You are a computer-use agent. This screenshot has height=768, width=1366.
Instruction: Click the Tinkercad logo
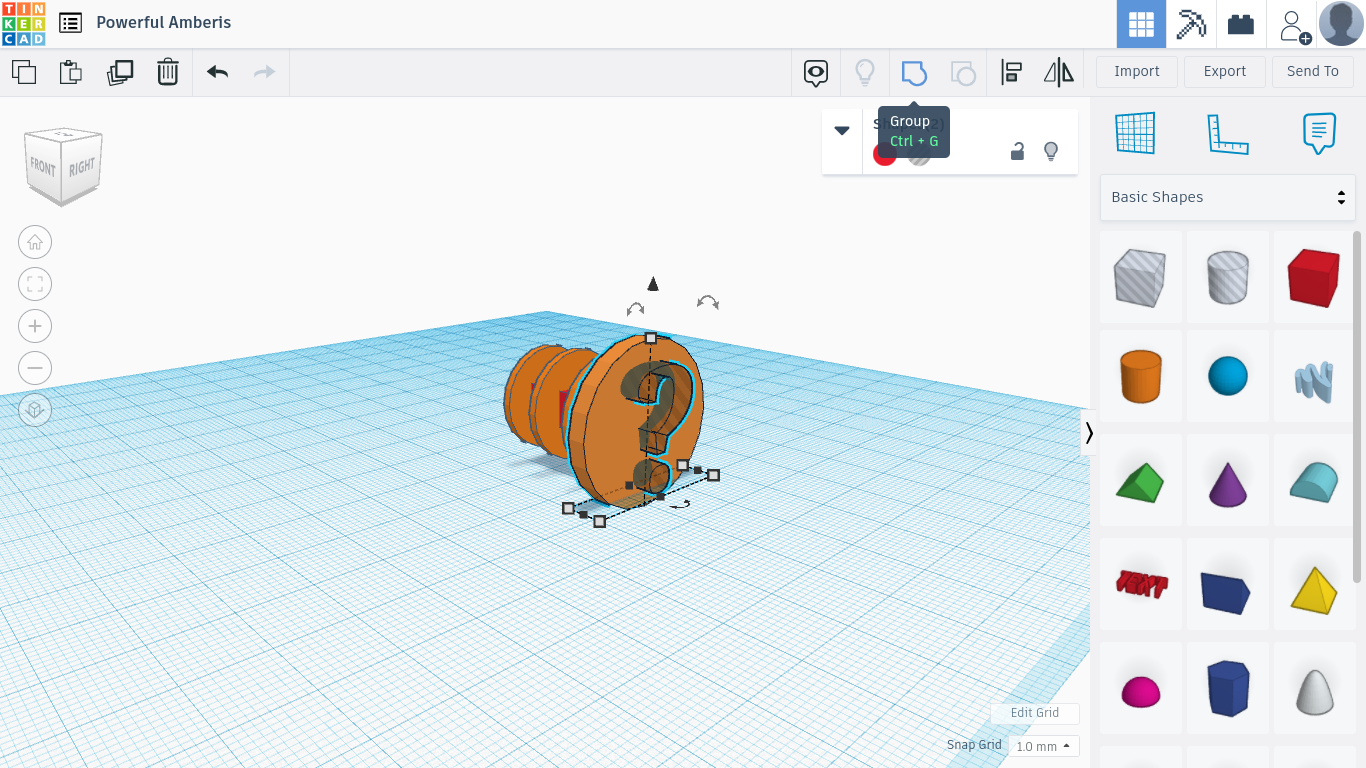23,23
